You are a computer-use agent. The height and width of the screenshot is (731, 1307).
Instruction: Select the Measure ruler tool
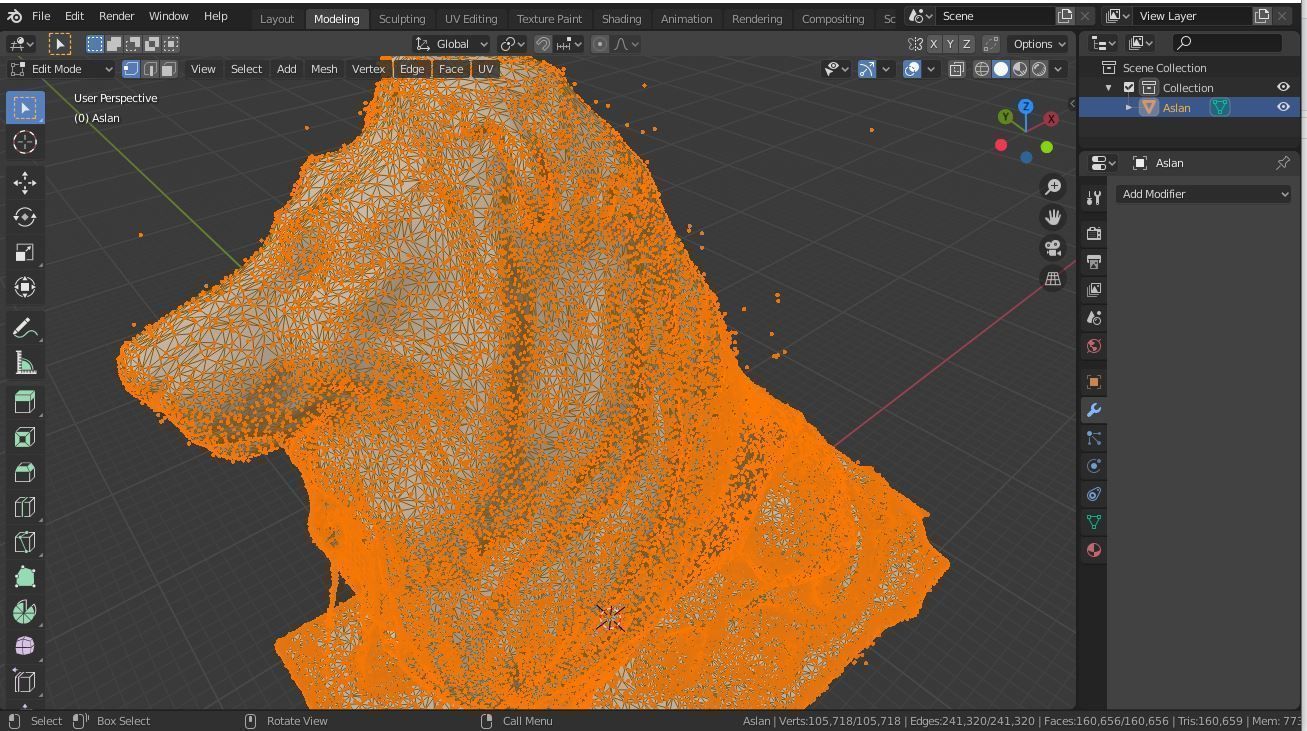pos(25,363)
